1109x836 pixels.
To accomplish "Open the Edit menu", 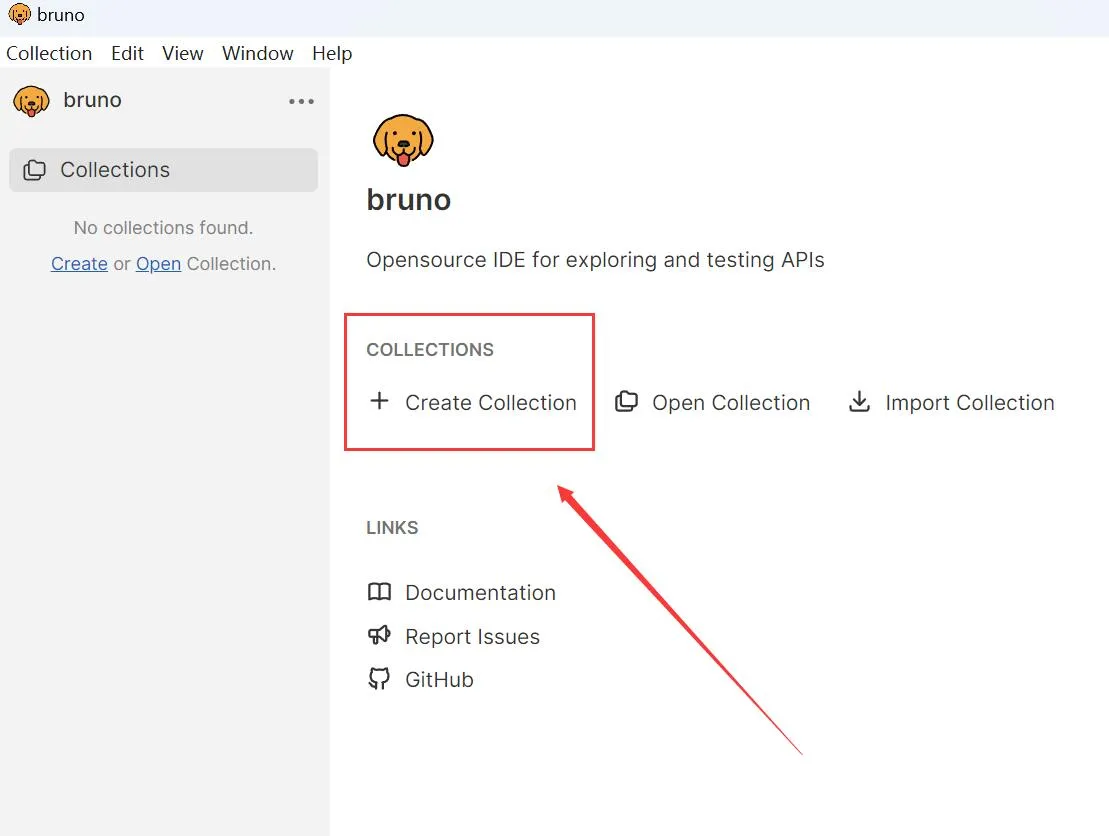I will point(127,54).
